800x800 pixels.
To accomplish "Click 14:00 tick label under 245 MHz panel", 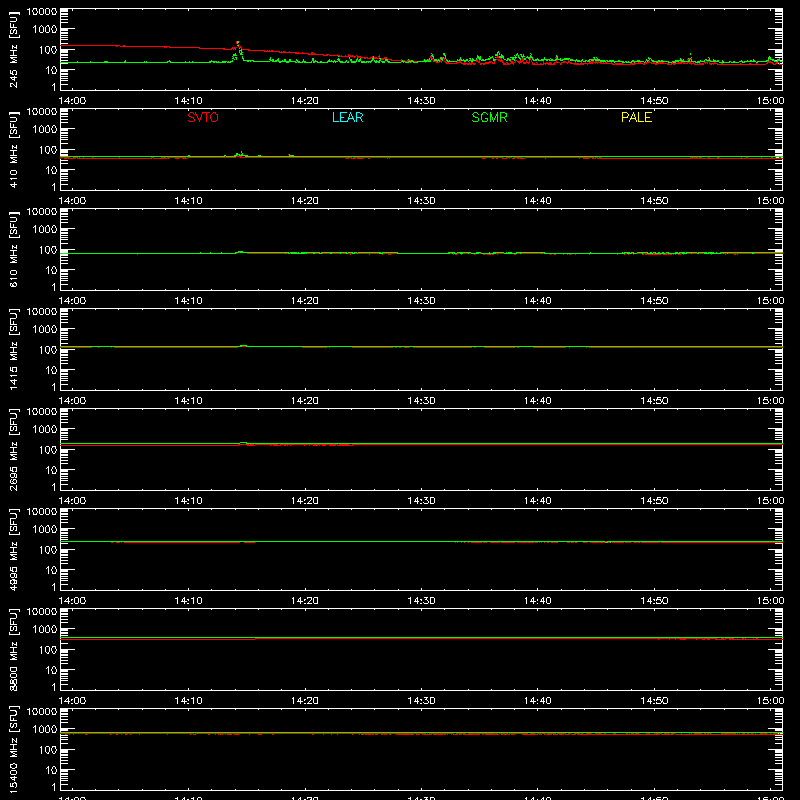I will [x=72, y=101].
